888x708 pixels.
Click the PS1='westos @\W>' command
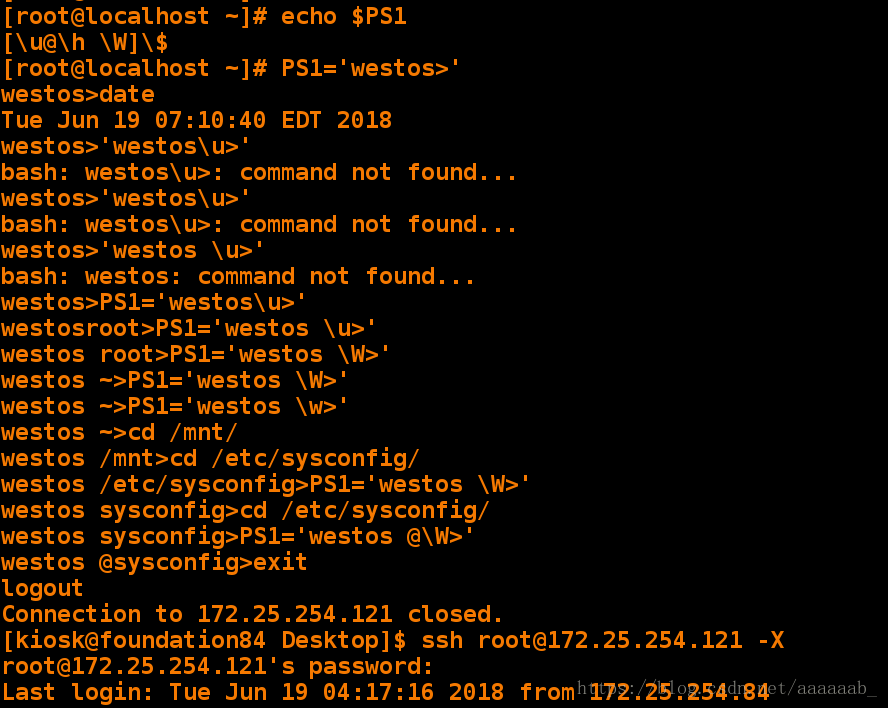click(357, 537)
